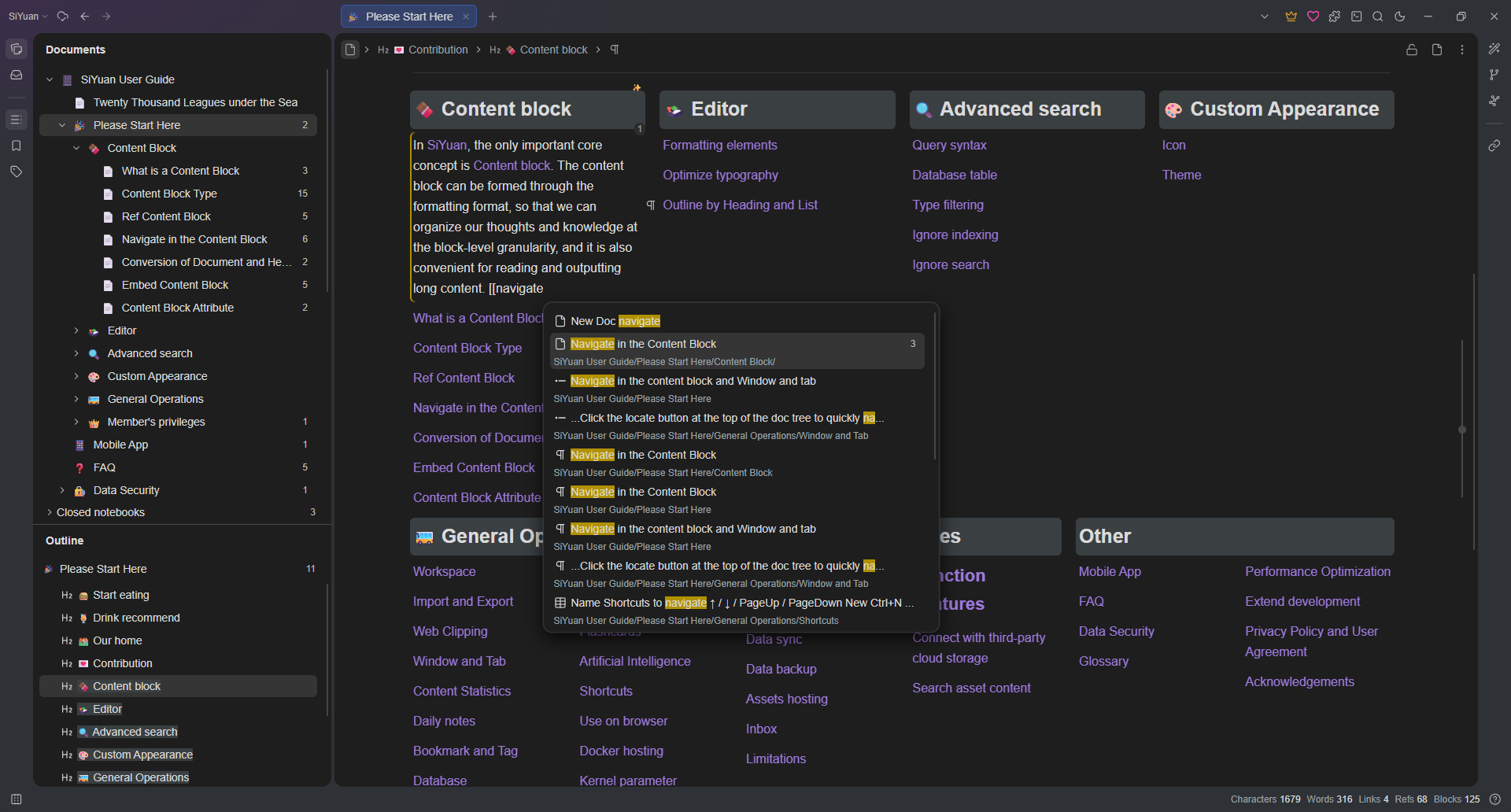Toggle the dock panels from bottom-left icon
Screen dimensions: 1511x812
point(16,799)
